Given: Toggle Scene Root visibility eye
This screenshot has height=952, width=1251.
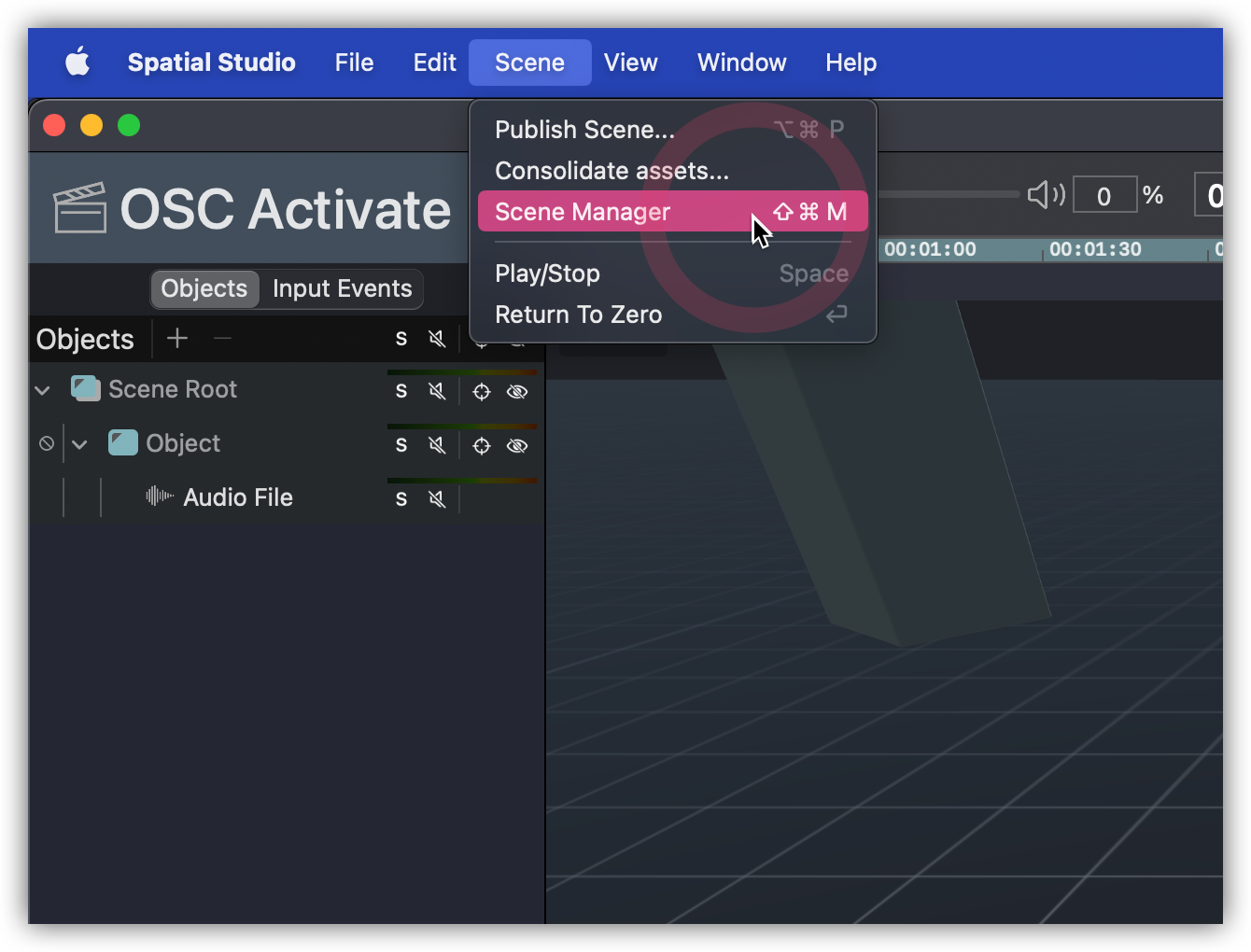Looking at the screenshot, I should tap(517, 392).
